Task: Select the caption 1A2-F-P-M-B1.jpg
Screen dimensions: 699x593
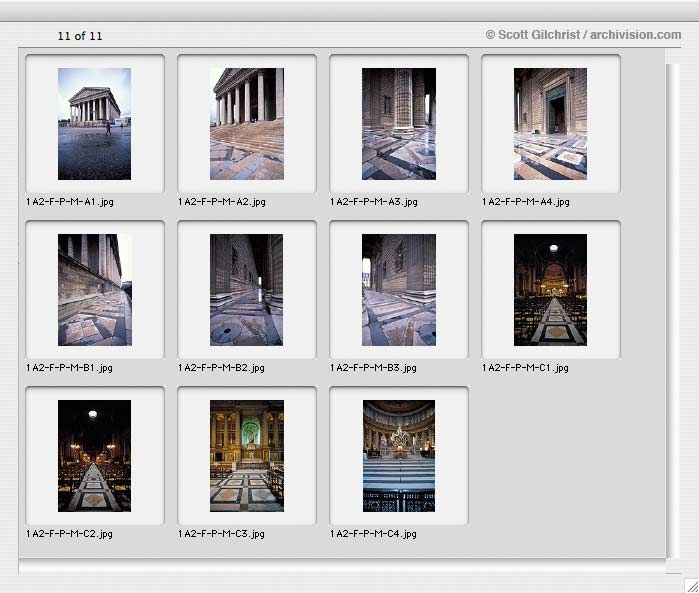Action: [x=70, y=368]
